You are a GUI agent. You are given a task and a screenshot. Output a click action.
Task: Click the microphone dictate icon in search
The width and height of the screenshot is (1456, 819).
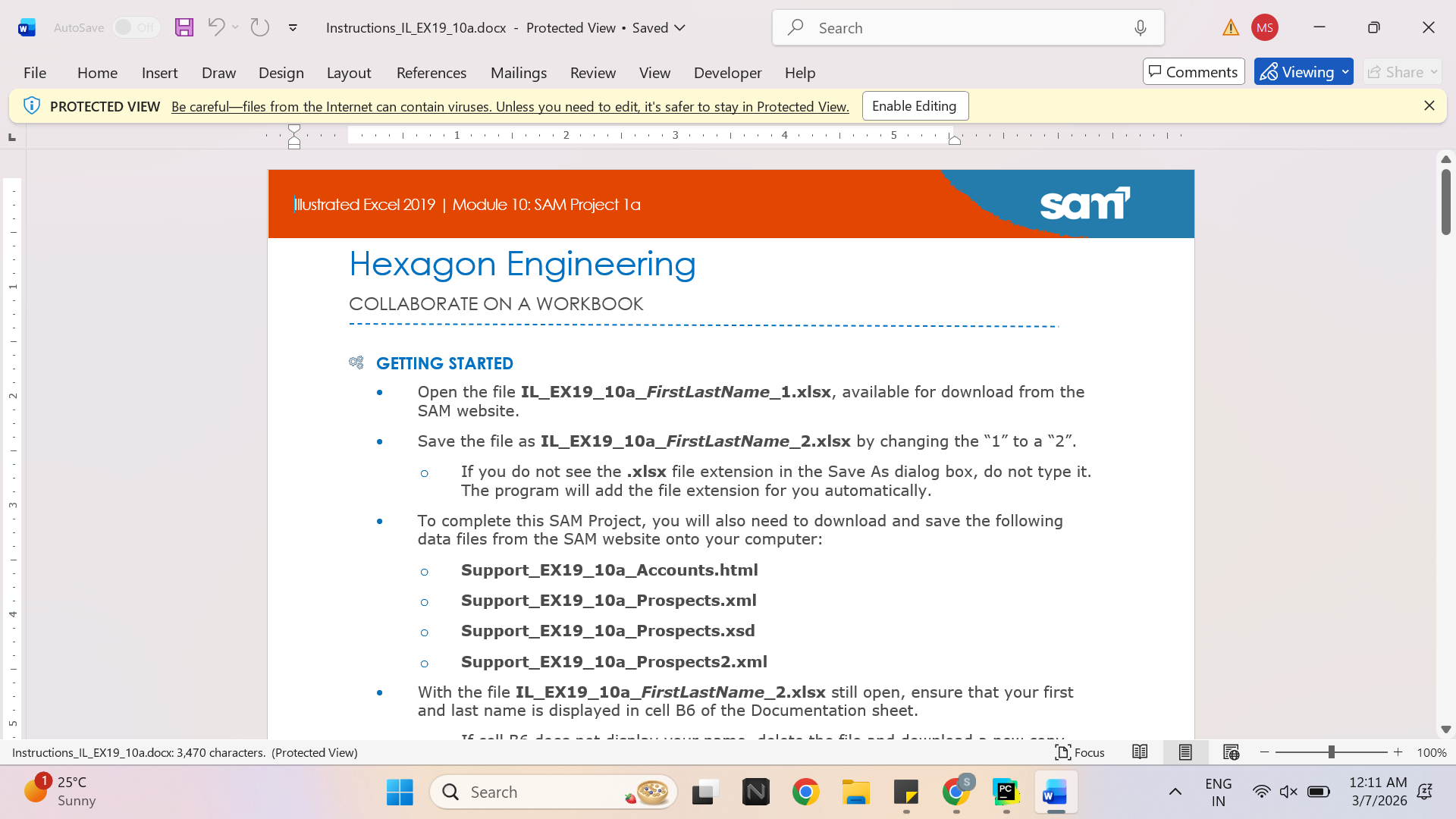click(x=1140, y=27)
